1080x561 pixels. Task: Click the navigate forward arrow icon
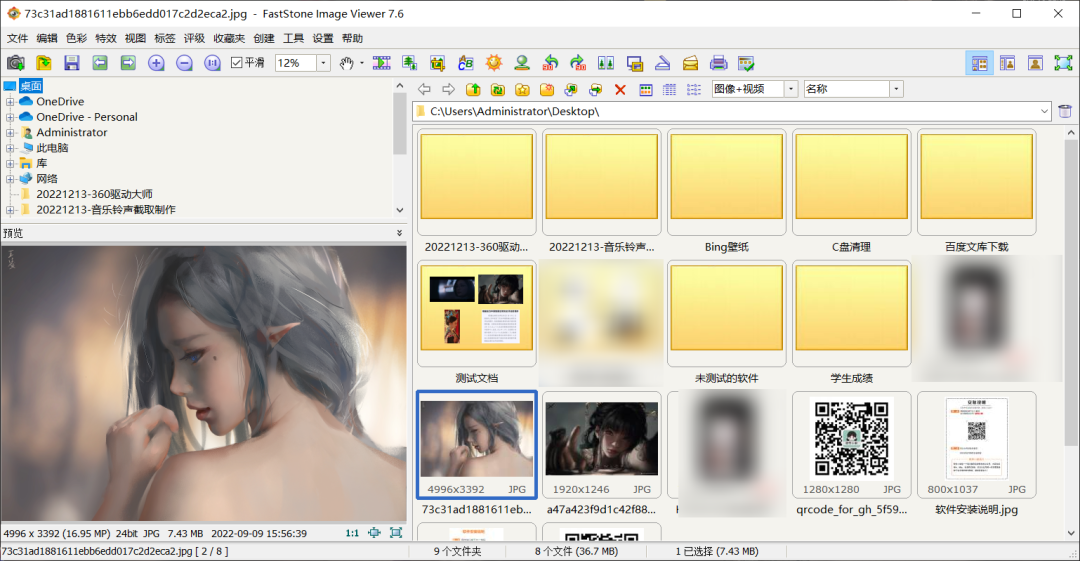[448, 89]
